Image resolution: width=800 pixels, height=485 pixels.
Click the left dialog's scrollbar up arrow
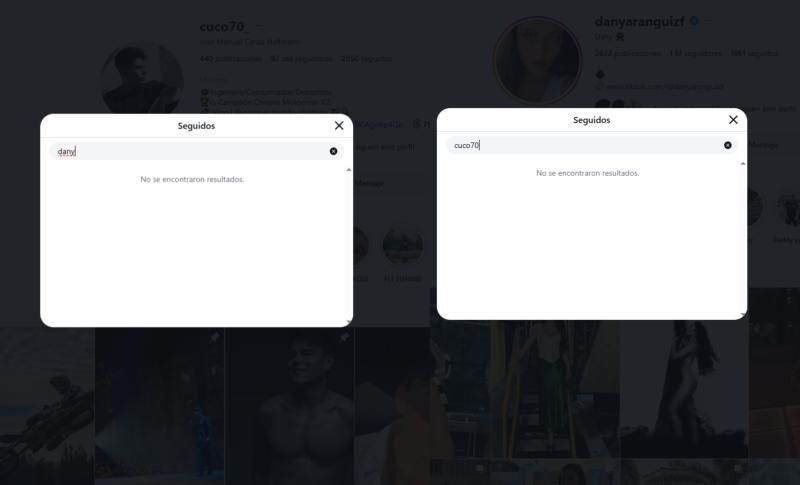[x=348, y=170]
